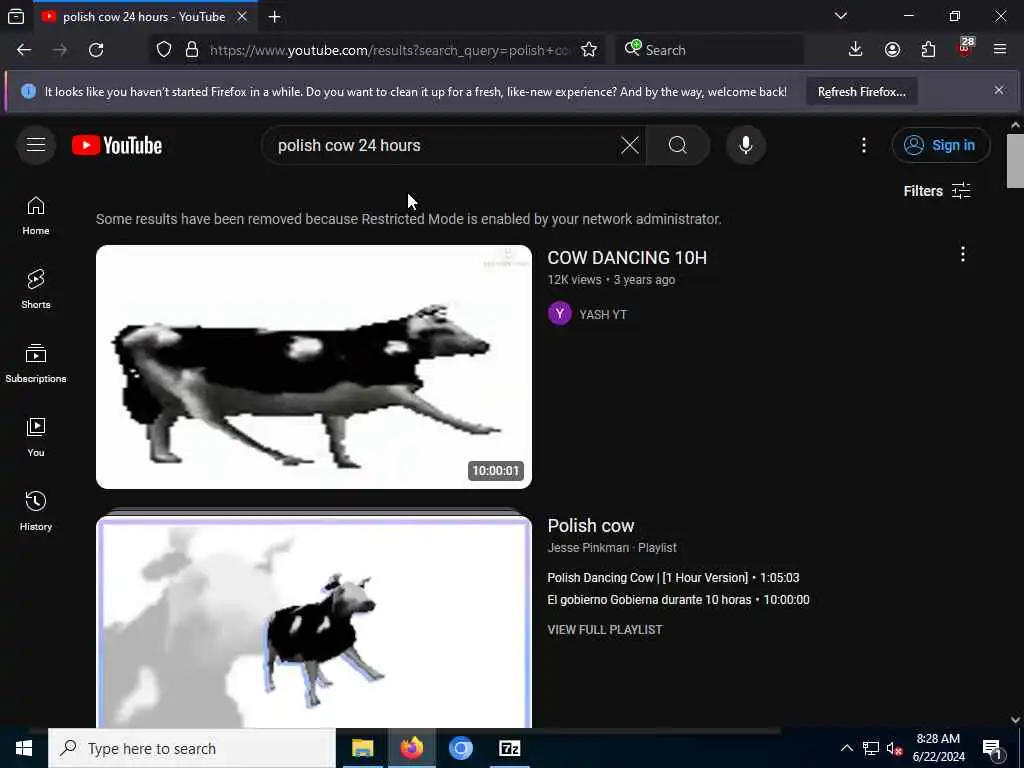Start voice search with microphone icon
1024x768 pixels.
click(x=746, y=145)
